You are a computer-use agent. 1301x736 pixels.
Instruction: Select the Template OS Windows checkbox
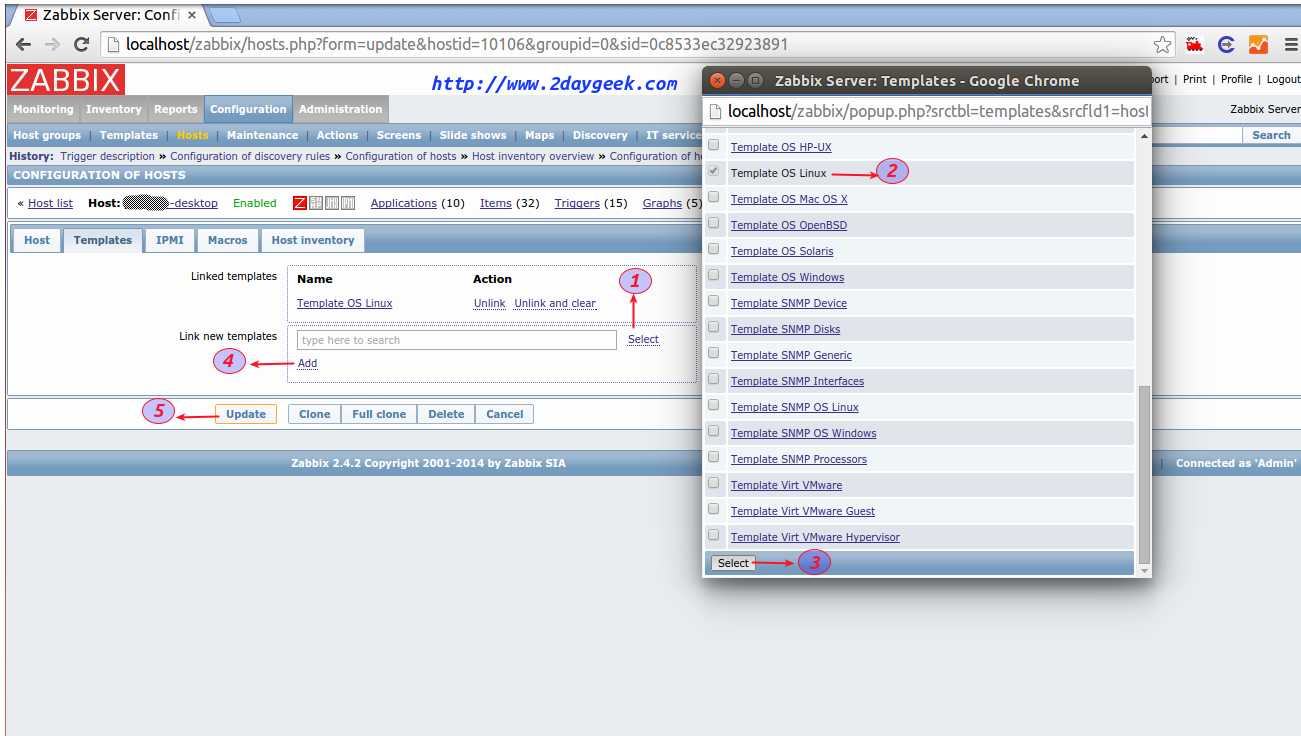[x=714, y=276]
